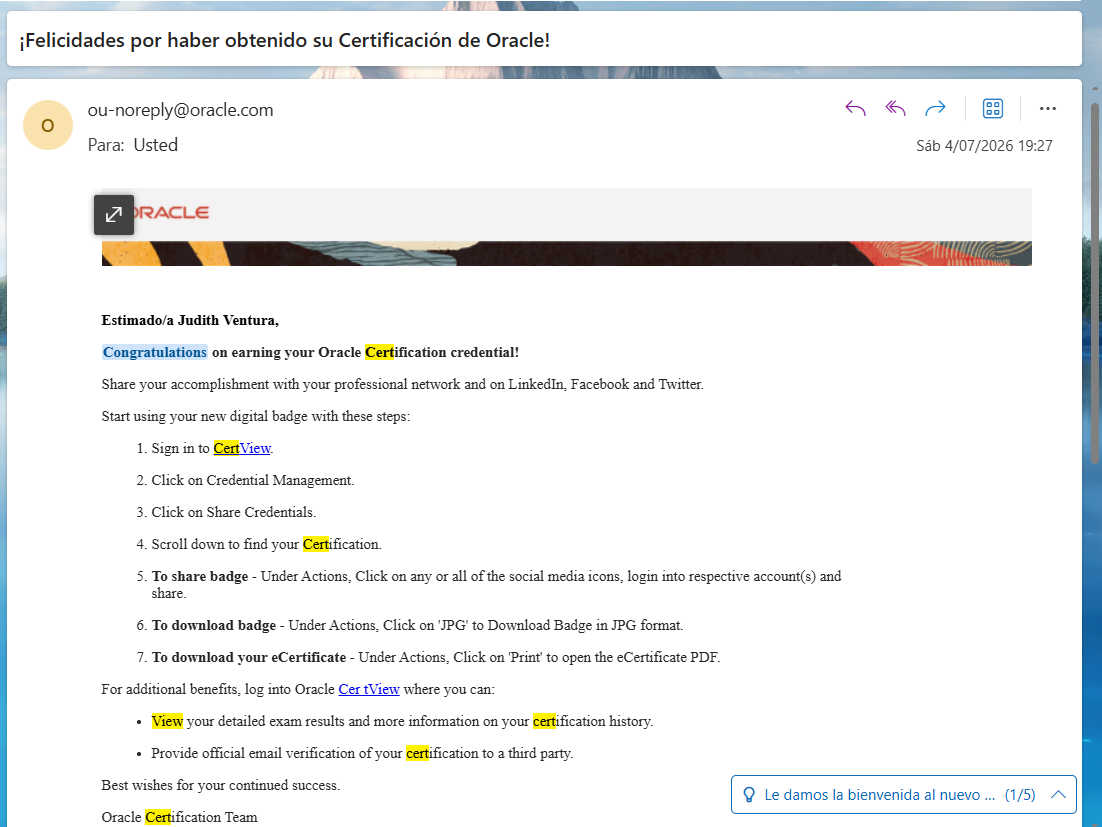This screenshot has width=1102, height=827.
Task: Click 'Oracle Certification Team' signature
Action: pos(179,817)
